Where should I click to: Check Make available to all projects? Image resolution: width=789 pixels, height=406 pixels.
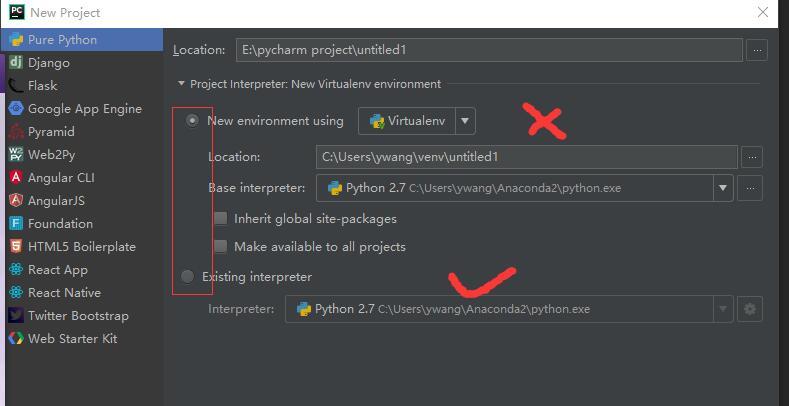220,247
